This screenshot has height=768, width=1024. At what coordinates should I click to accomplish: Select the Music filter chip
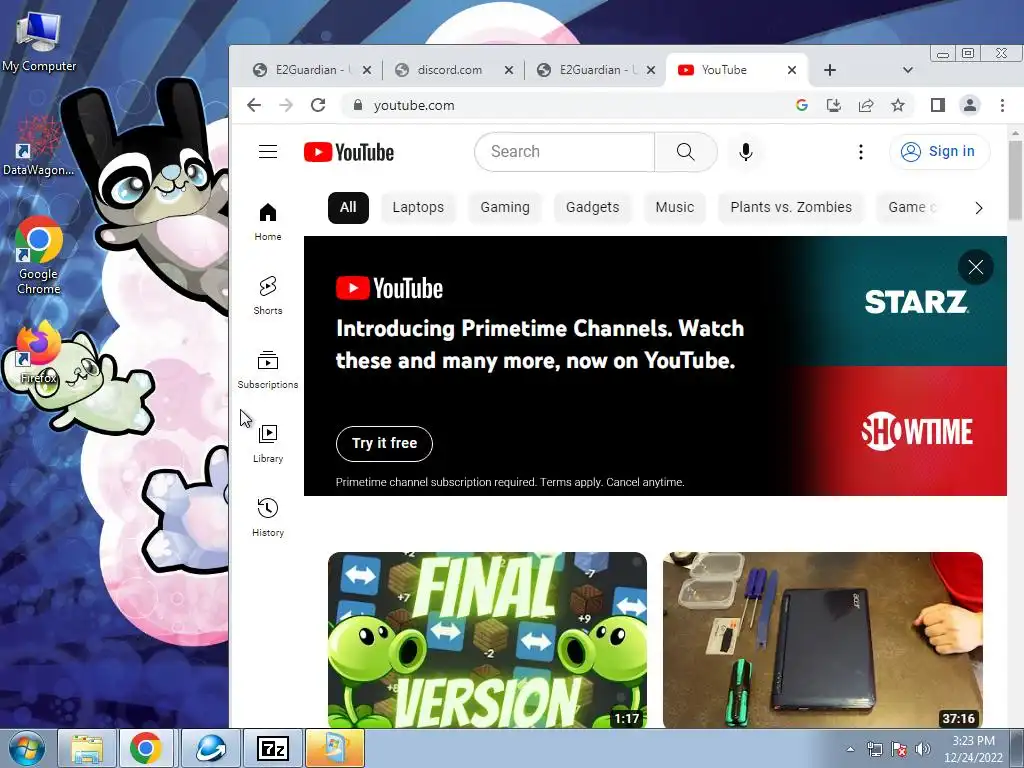(x=675, y=208)
